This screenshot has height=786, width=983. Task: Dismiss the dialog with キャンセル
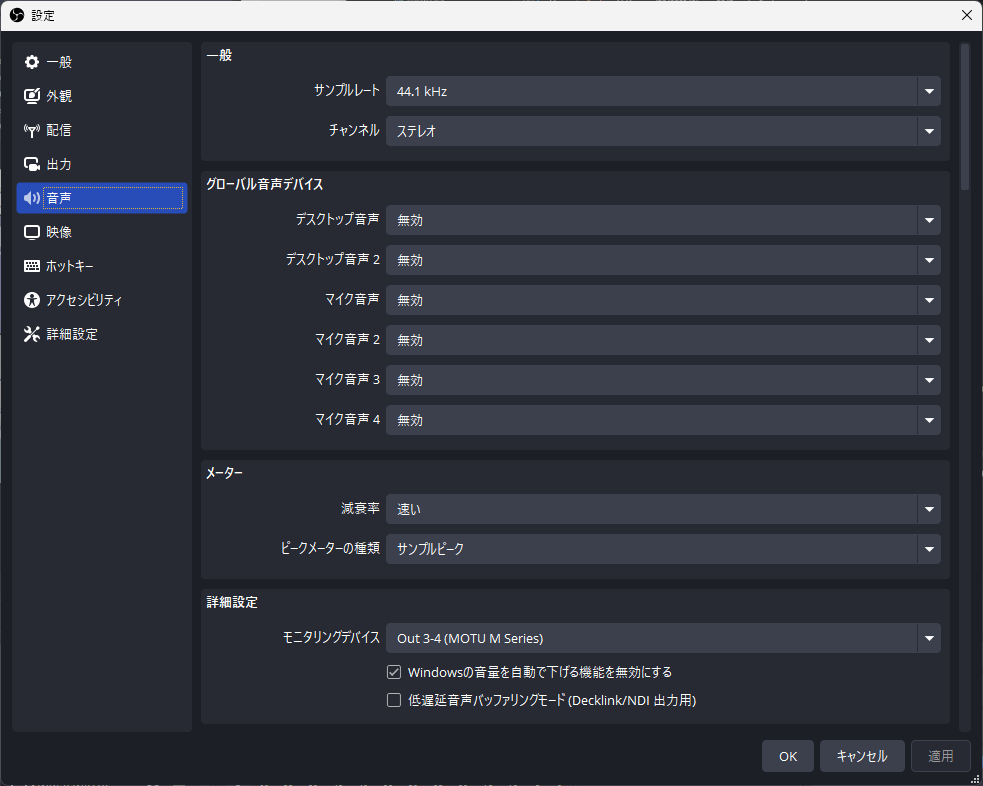coord(861,755)
